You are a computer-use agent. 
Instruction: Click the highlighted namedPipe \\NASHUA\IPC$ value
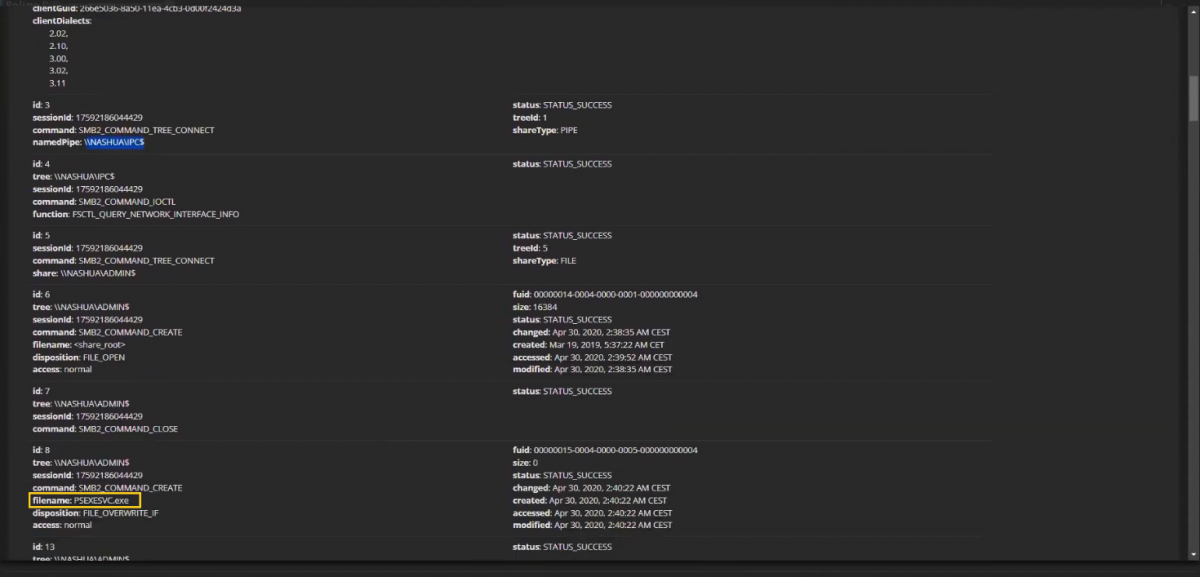coord(114,143)
